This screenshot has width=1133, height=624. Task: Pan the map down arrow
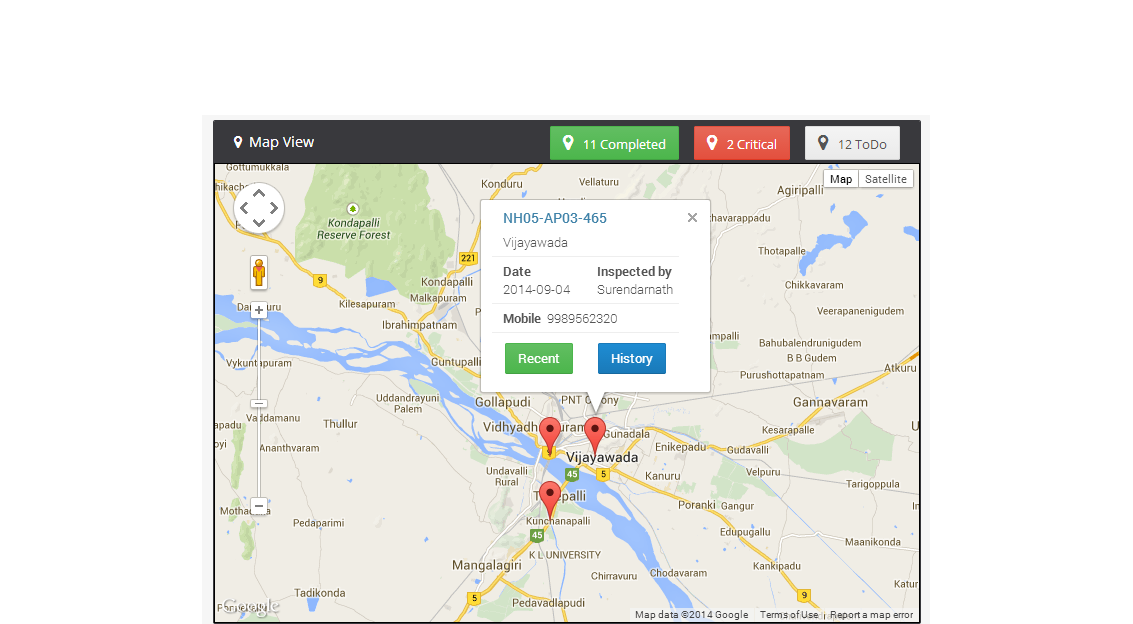coord(259,222)
